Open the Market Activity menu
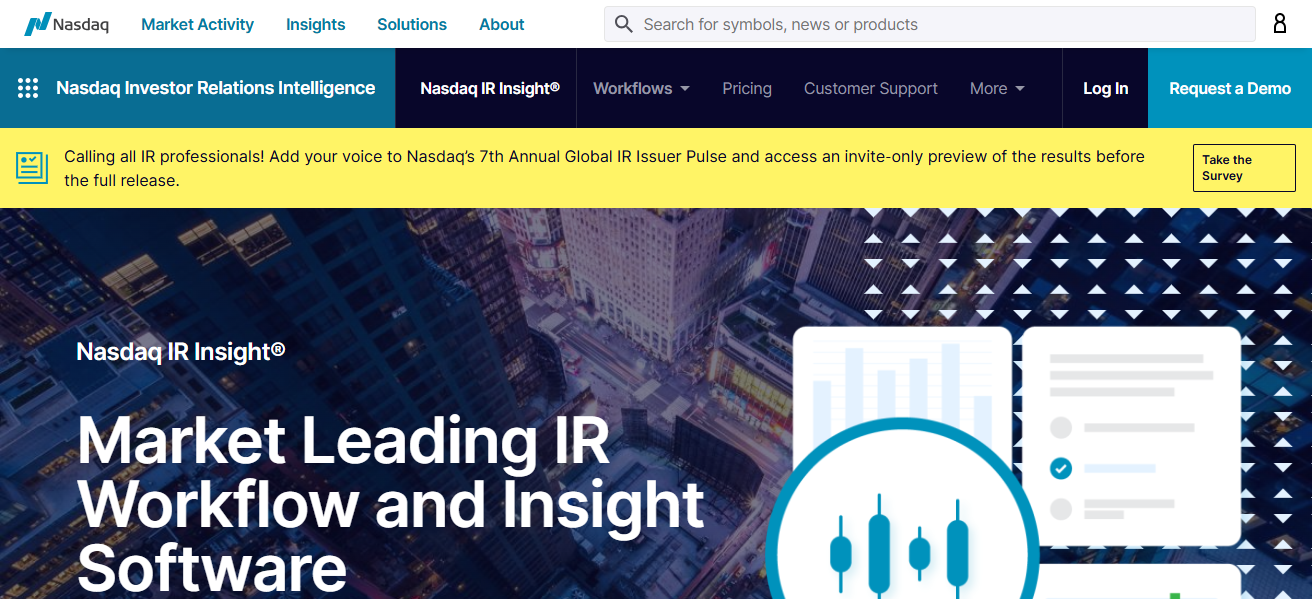Image resolution: width=1312 pixels, height=599 pixels. coord(197,24)
